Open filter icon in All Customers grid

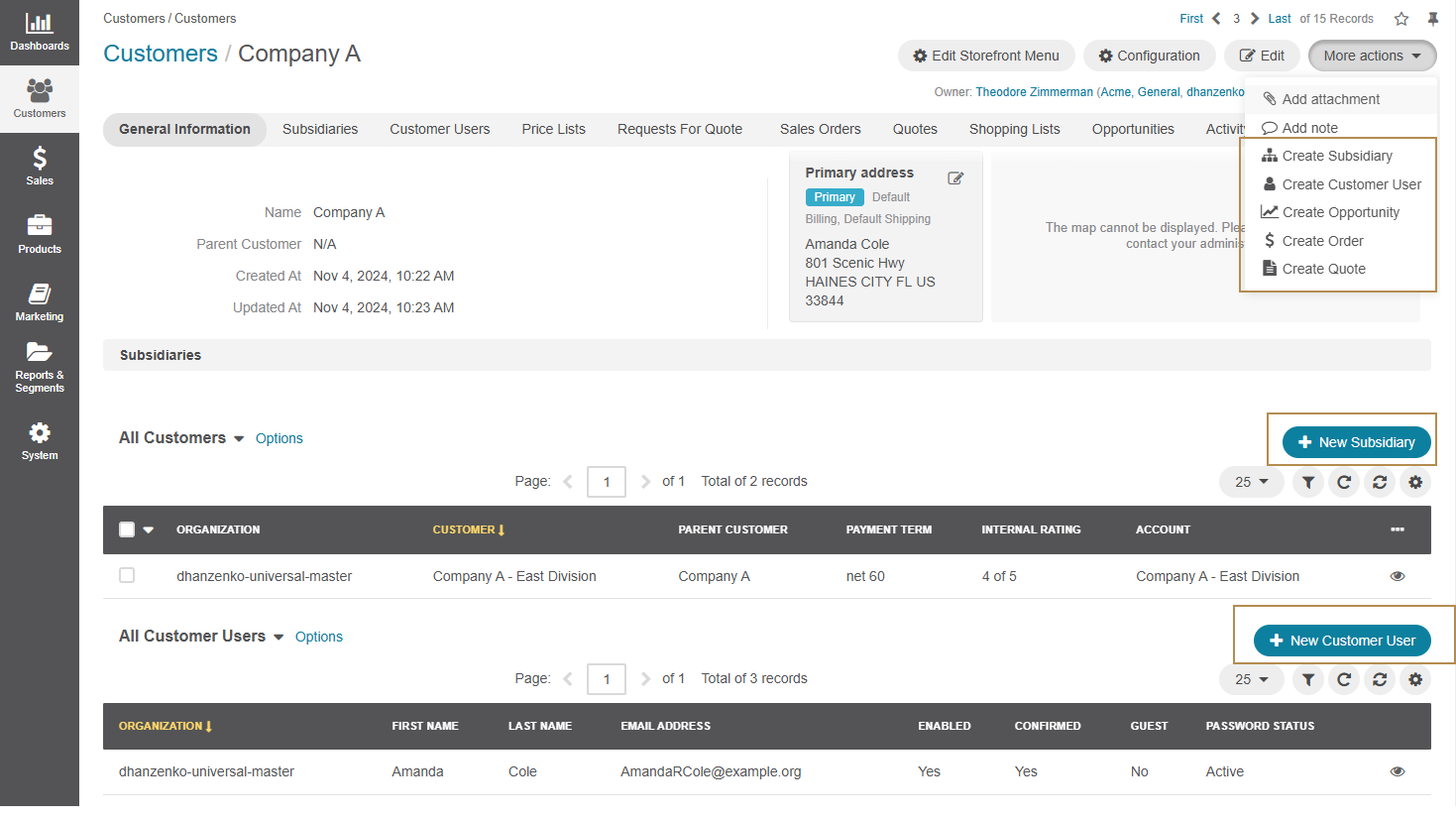[1308, 482]
